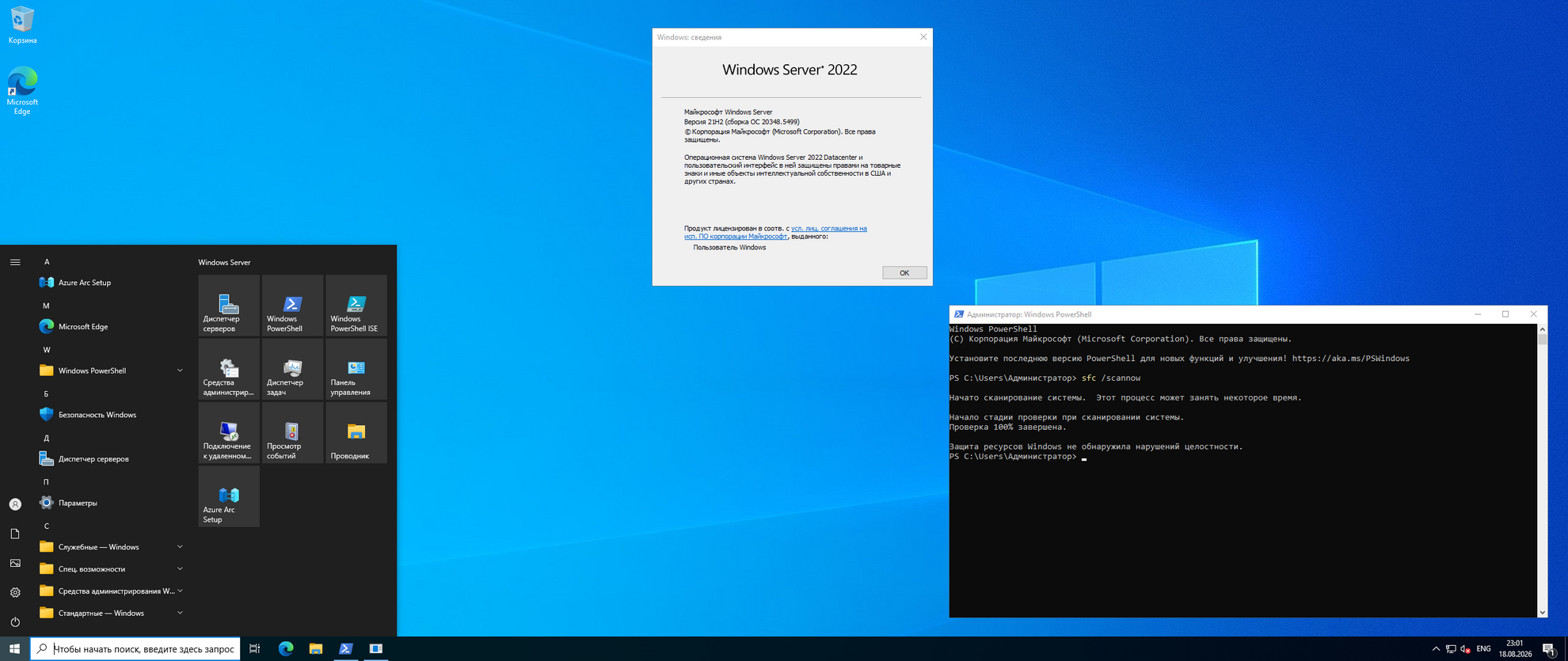
Task: Open Azure Arc Setup in the app list
Action: coord(111,283)
